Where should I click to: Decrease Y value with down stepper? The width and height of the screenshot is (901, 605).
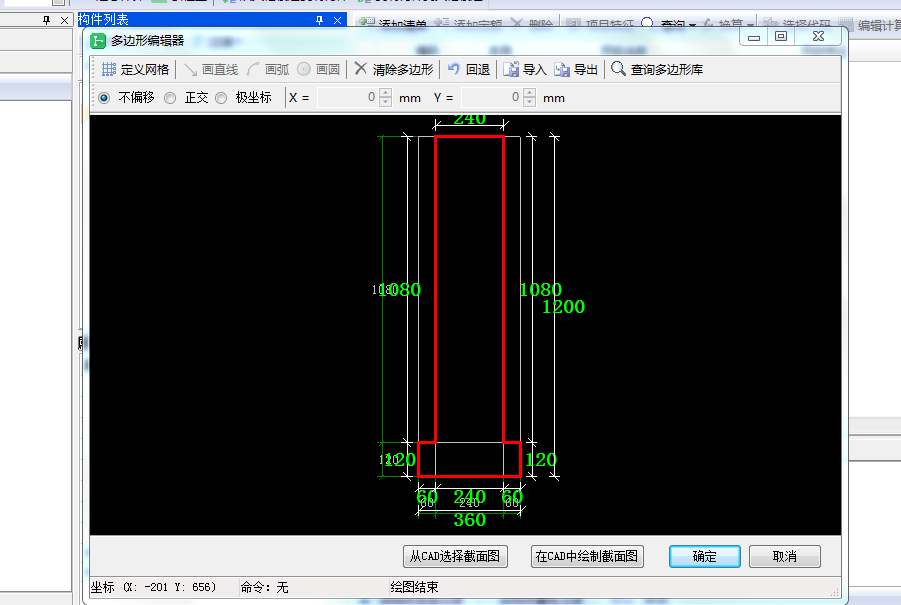[x=530, y=103]
